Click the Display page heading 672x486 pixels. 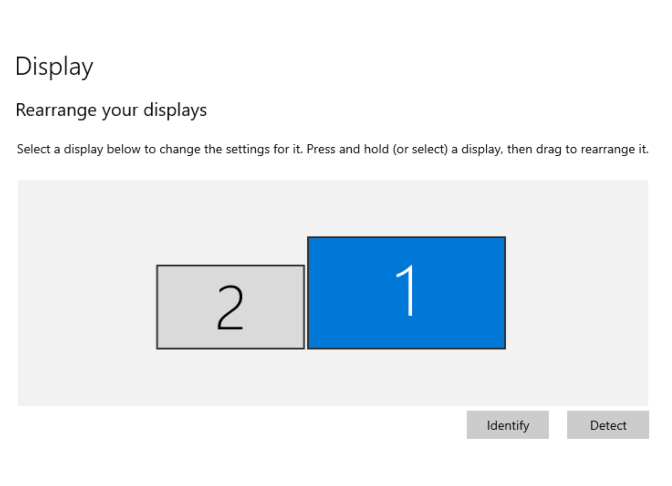pyautogui.click(x=54, y=67)
